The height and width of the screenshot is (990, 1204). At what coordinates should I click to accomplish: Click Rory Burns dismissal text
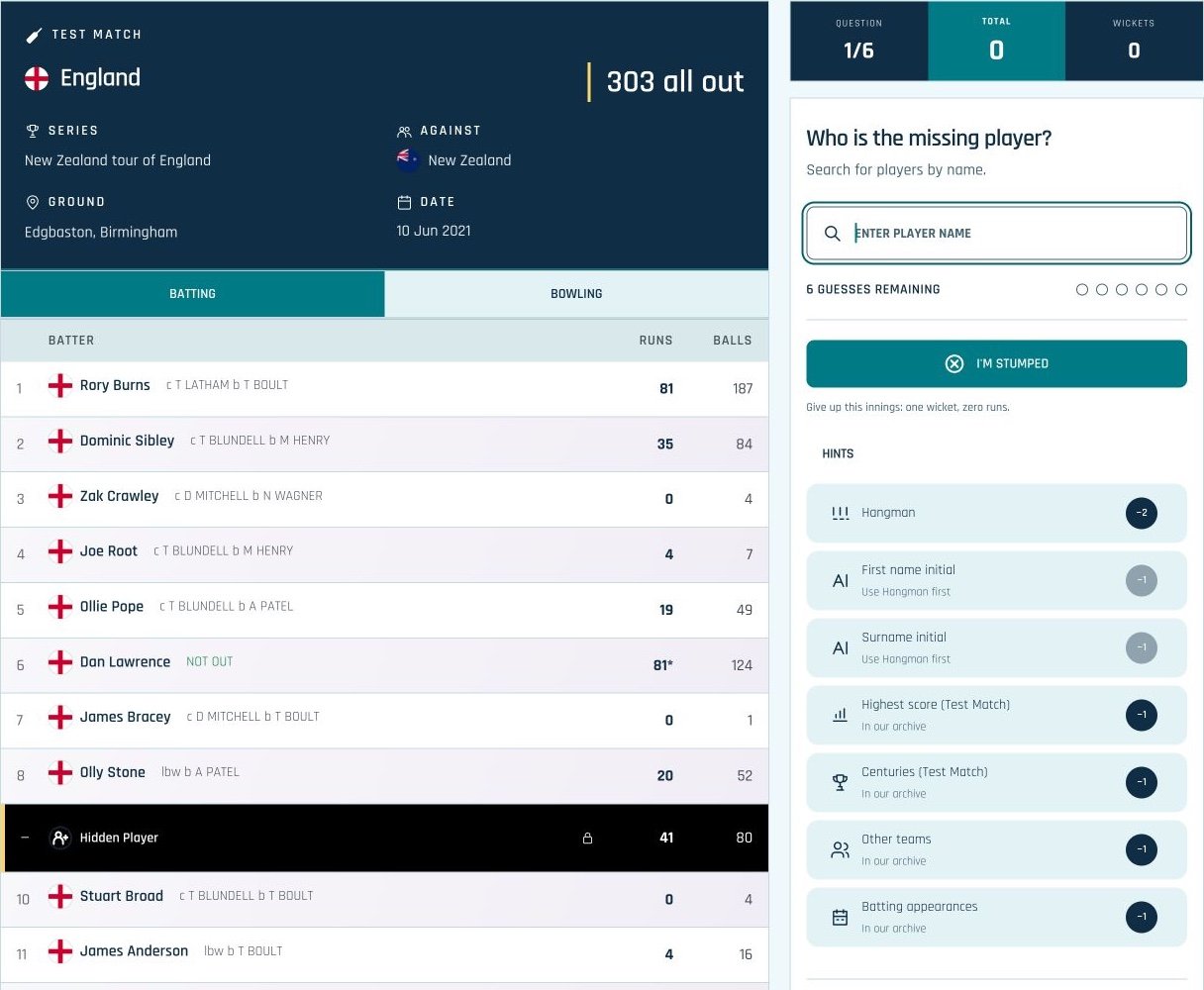(227, 385)
